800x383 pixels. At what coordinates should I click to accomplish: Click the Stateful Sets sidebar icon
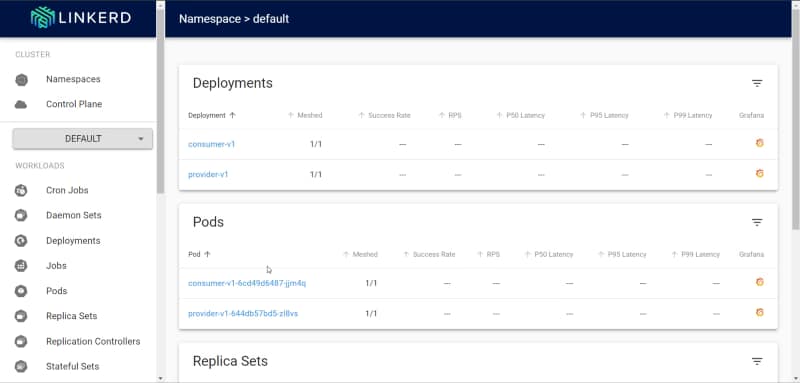pos(21,366)
